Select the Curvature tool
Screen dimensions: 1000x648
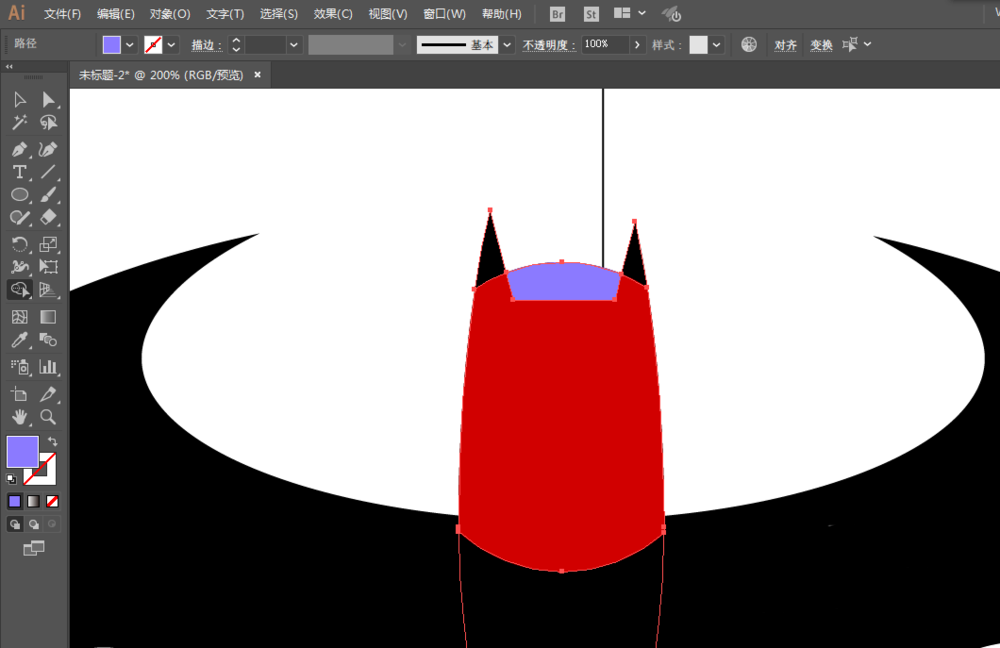tap(48, 149)
